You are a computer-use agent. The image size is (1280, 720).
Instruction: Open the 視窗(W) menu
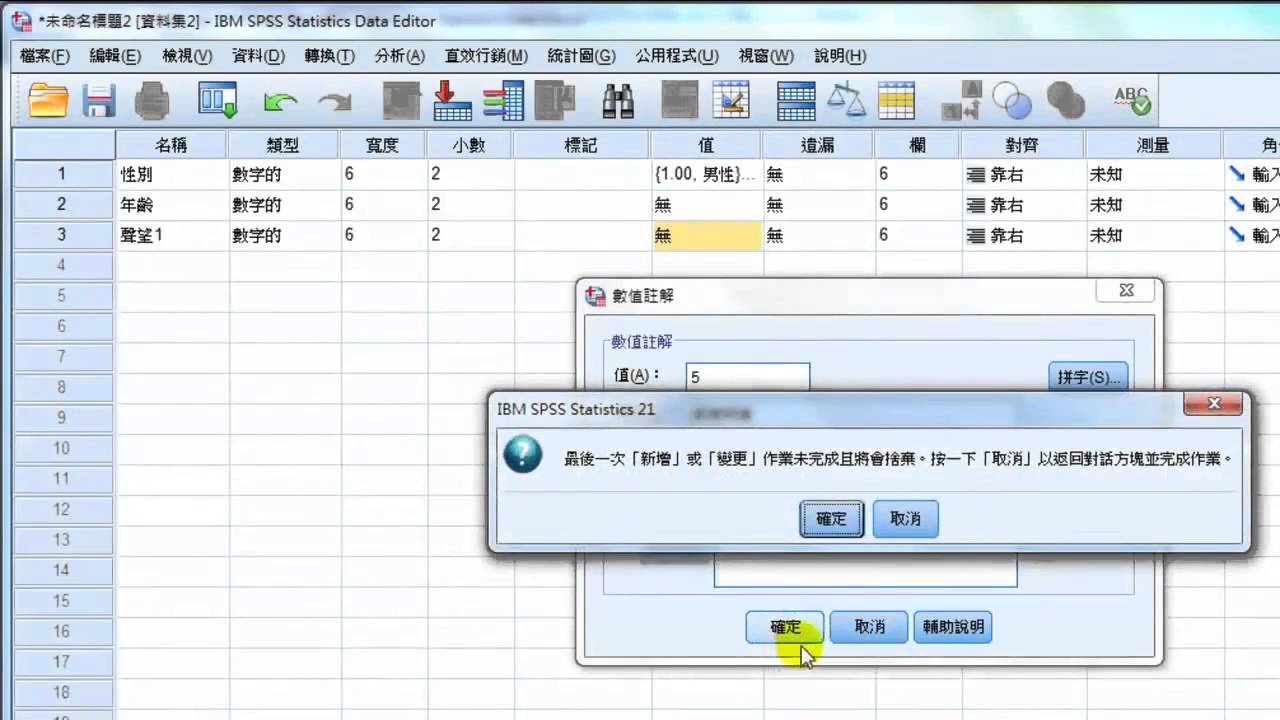coord(766,56)
